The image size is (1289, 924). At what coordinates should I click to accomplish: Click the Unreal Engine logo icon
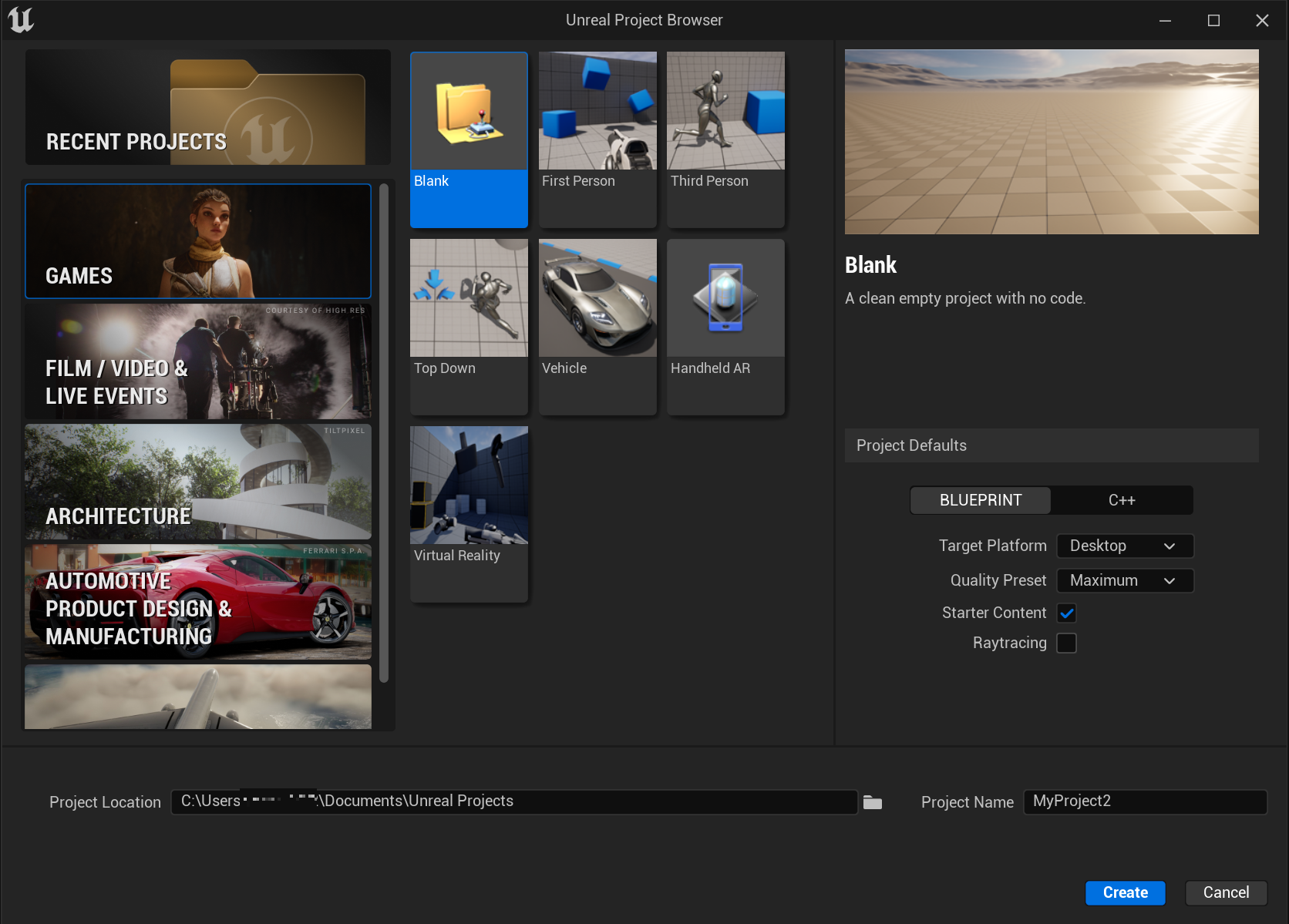(21, 20)
